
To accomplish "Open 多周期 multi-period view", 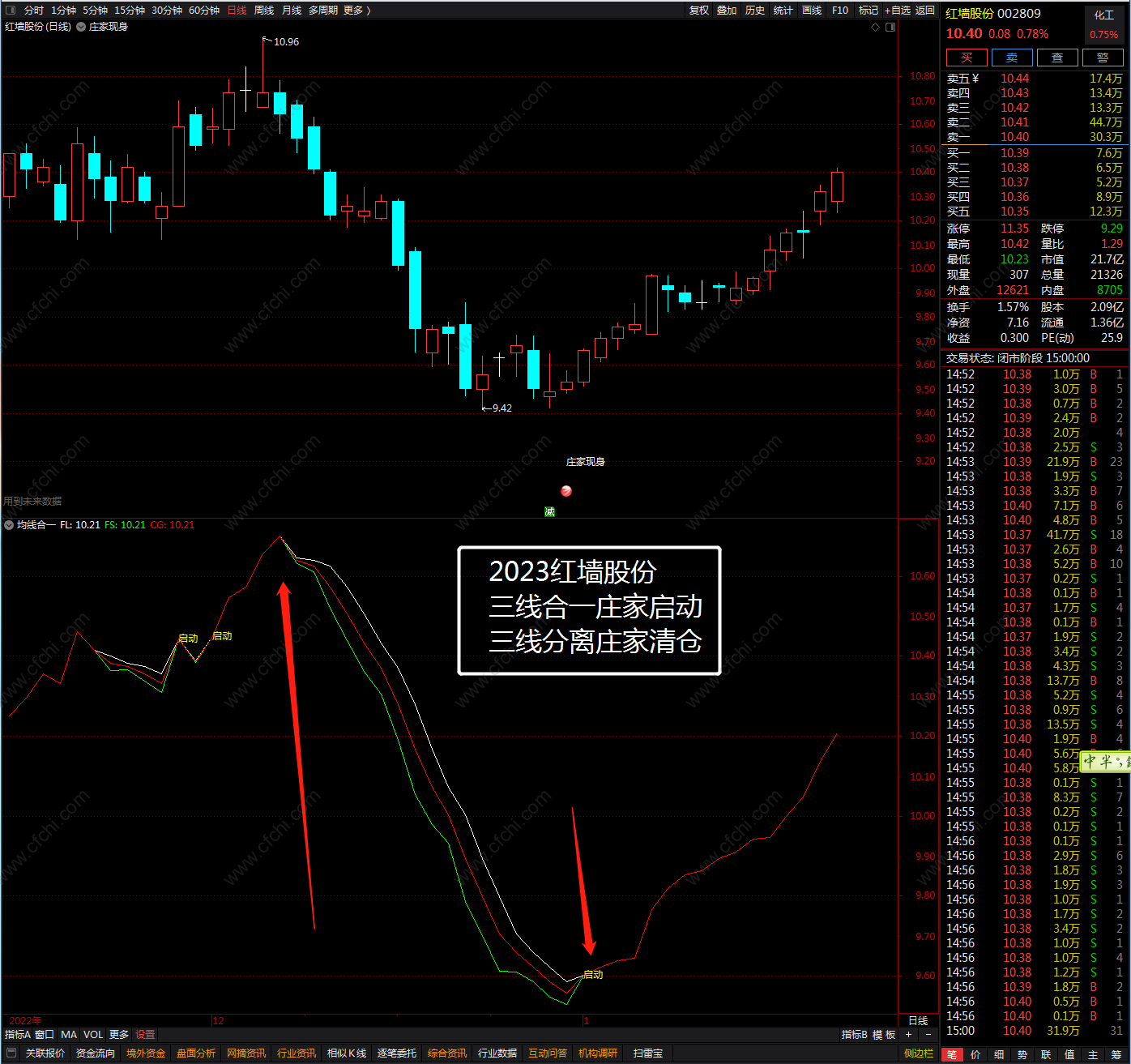I will click(x=323, y=11).
